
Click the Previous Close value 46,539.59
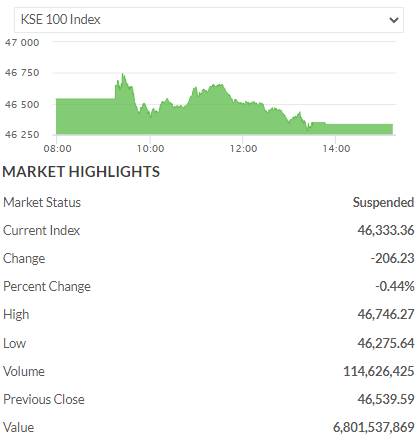(x=386, y=399)
